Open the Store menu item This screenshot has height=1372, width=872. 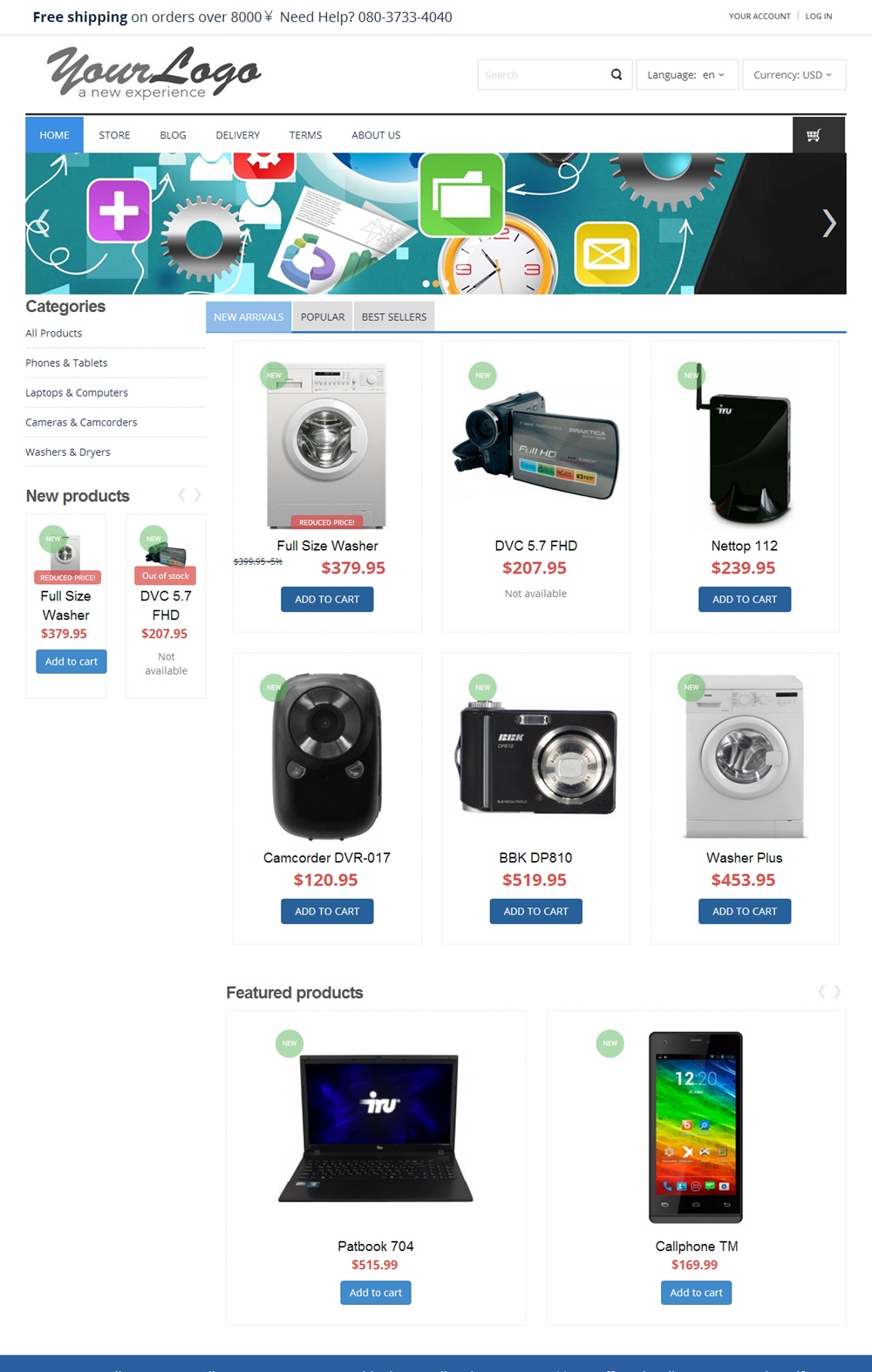point(114,135)
